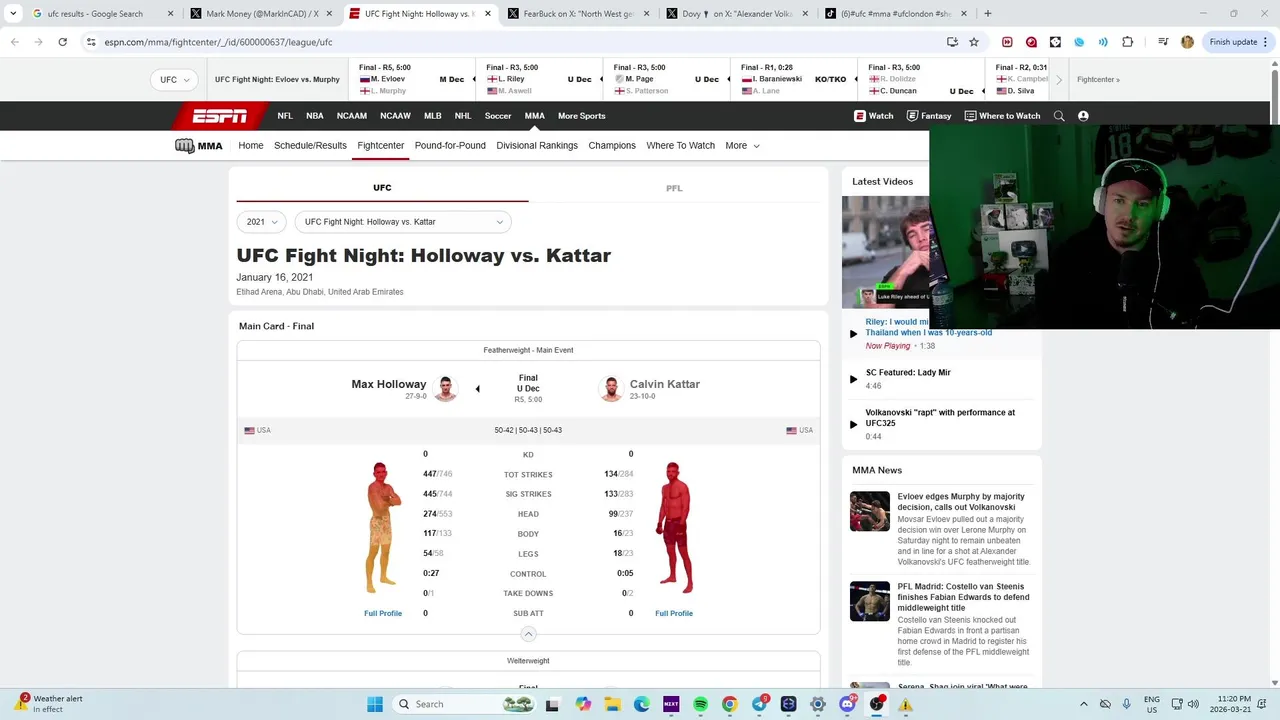Open the Chrome extensions puzzle icon
This screenshot has height=720, width=1280.
click(1128, 42)
